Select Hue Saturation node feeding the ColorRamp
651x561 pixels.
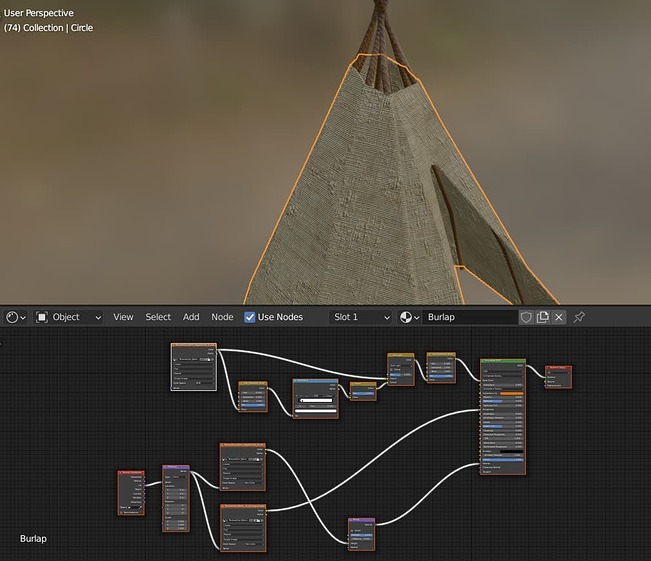[253, 383]
